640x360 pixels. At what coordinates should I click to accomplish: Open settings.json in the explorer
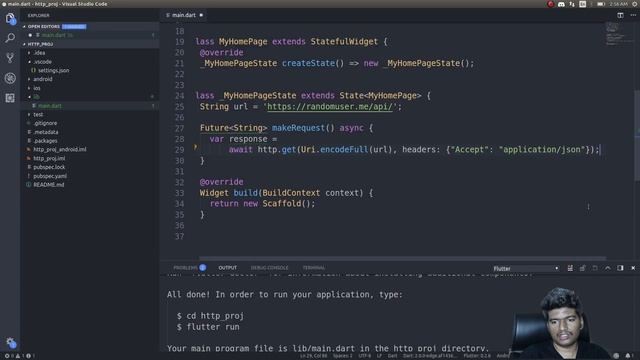click(x=53, y=71)
